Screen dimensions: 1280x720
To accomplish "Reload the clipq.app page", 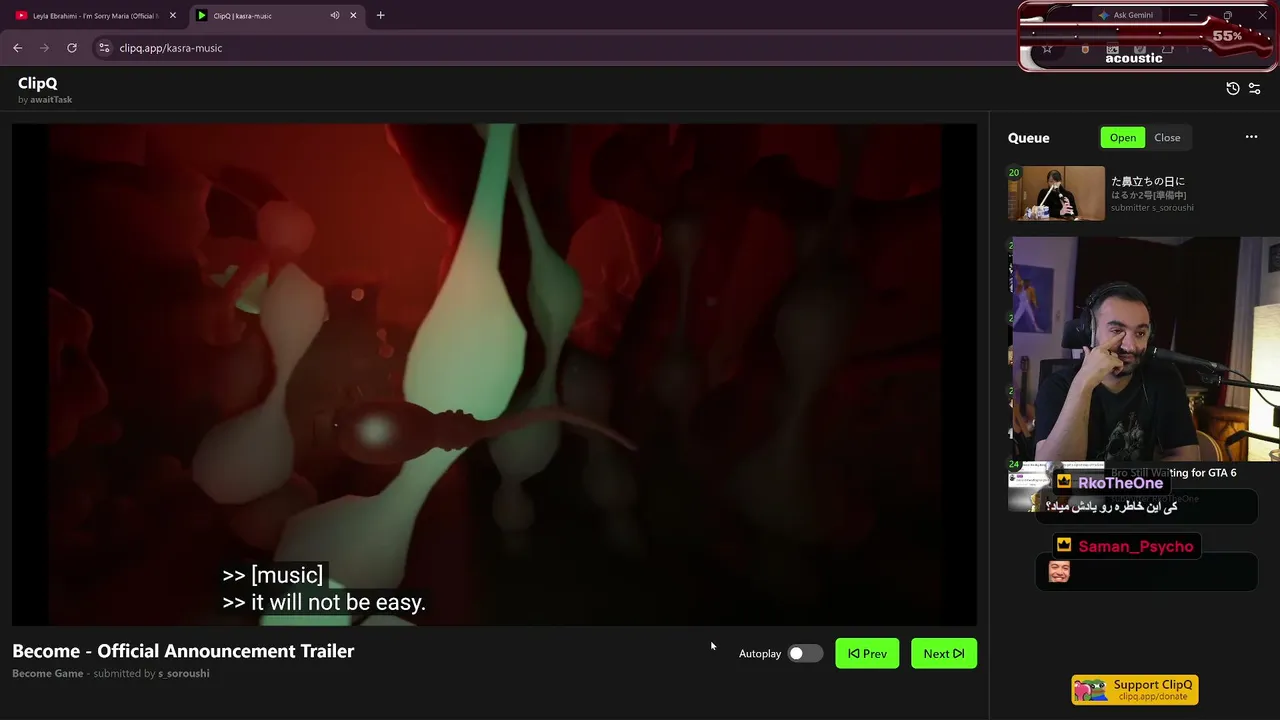I will click(x=72, y=48).
